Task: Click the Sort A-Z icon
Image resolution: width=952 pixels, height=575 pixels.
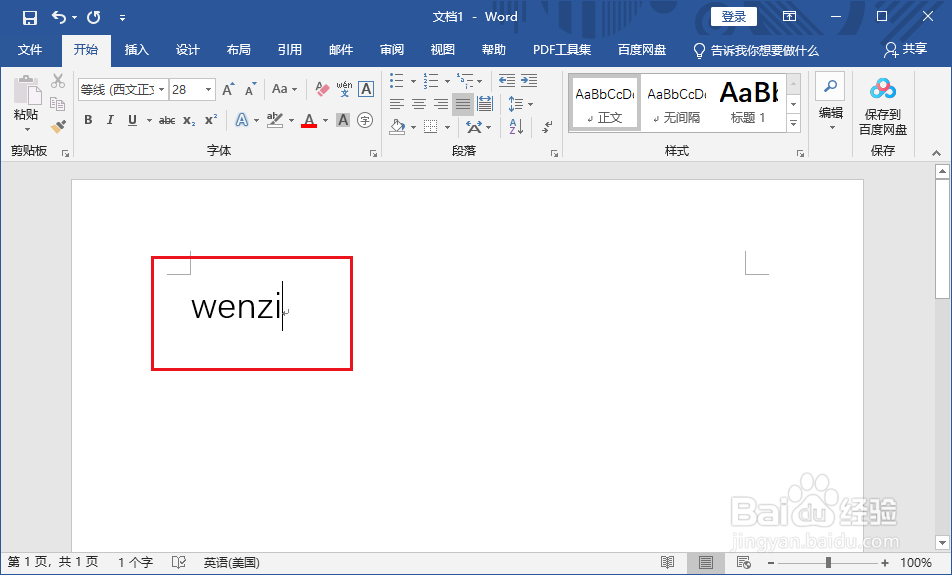Action: pyautogui.click(x=516, y=127)
